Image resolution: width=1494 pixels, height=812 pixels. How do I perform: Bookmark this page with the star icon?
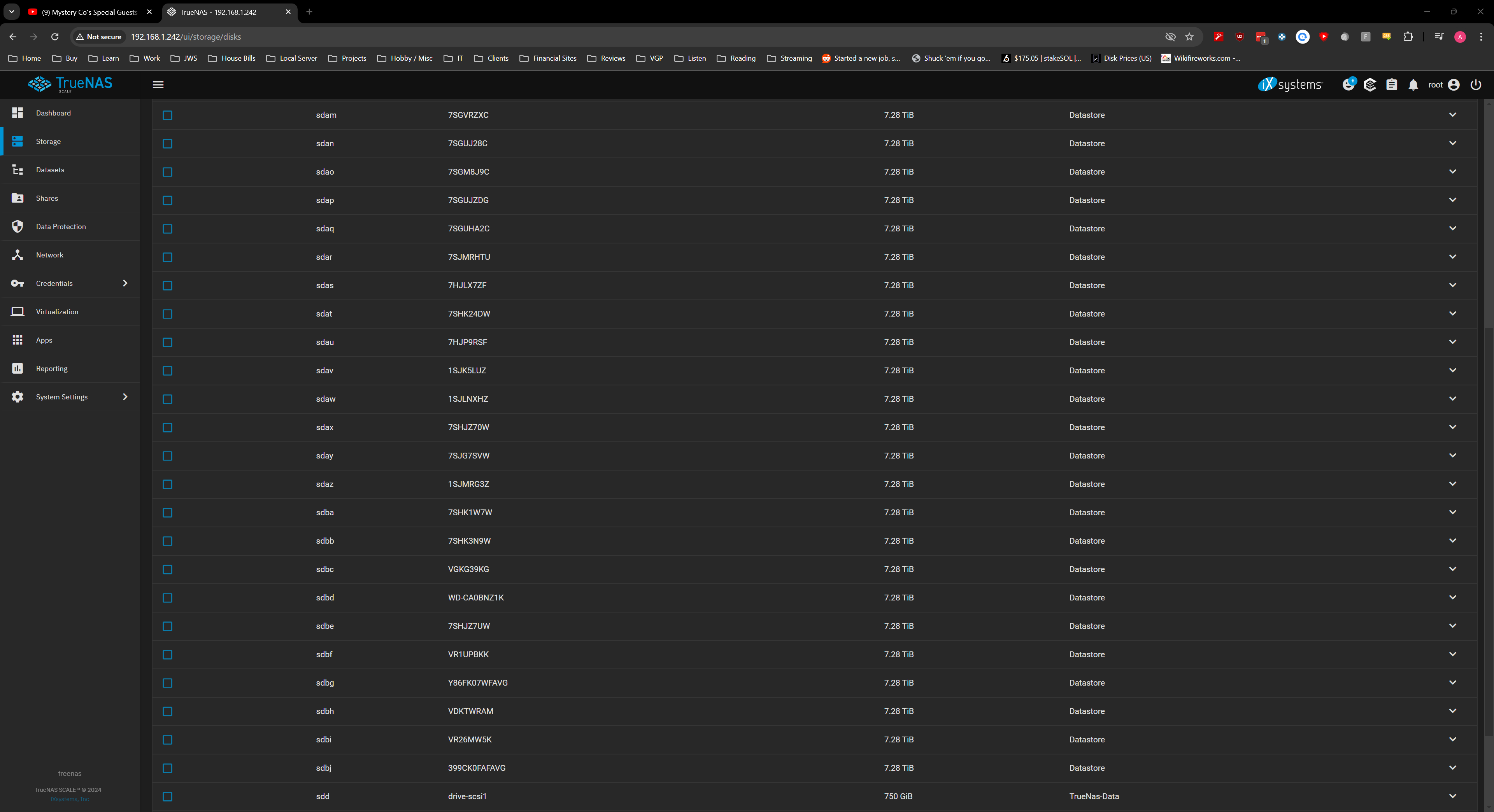tap(1189, 37)
